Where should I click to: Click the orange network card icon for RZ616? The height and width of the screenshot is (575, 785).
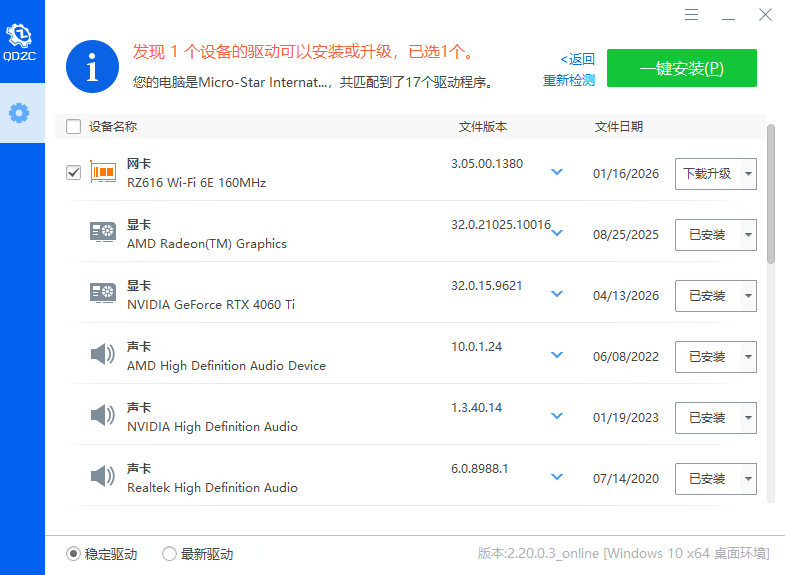pyautogui.click(x=103, y=172)
